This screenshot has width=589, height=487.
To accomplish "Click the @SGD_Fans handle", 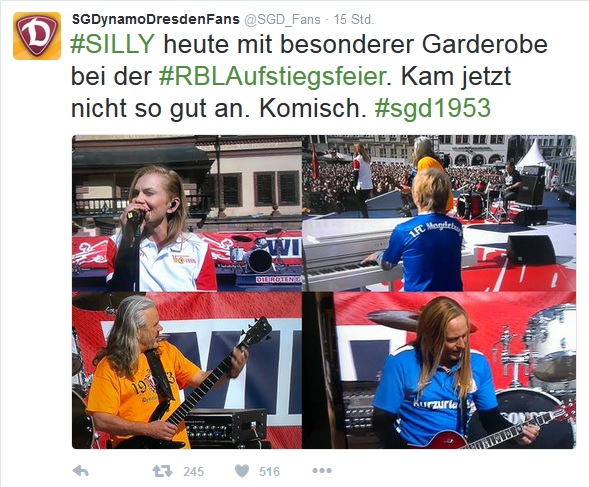I will pos(282,20).
